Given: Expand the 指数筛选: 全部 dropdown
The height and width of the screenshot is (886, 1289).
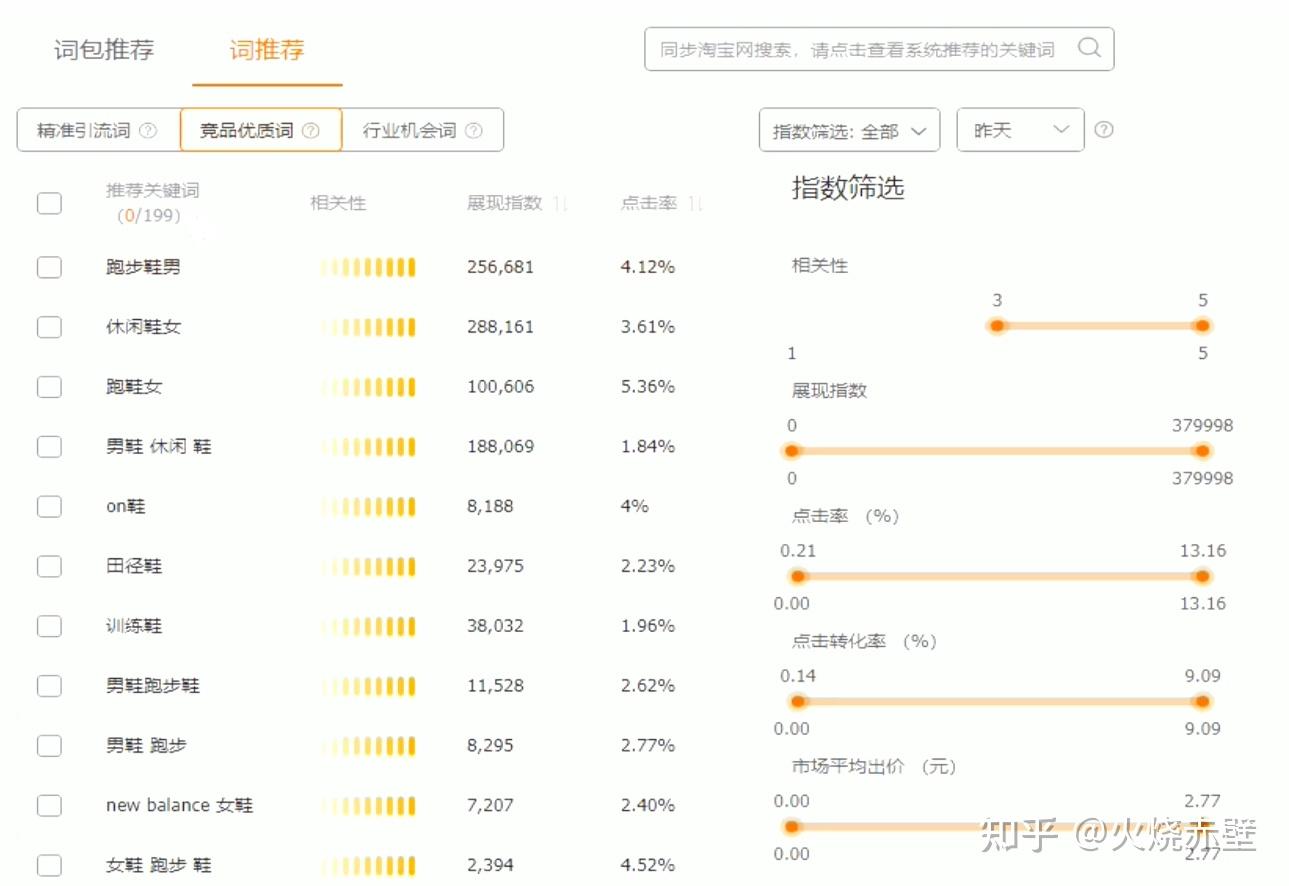Looking at the screenshot, I should click(850, 130).
